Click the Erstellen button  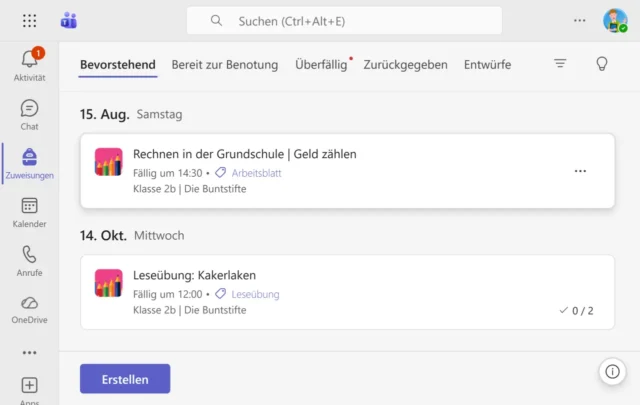[125, 379]
